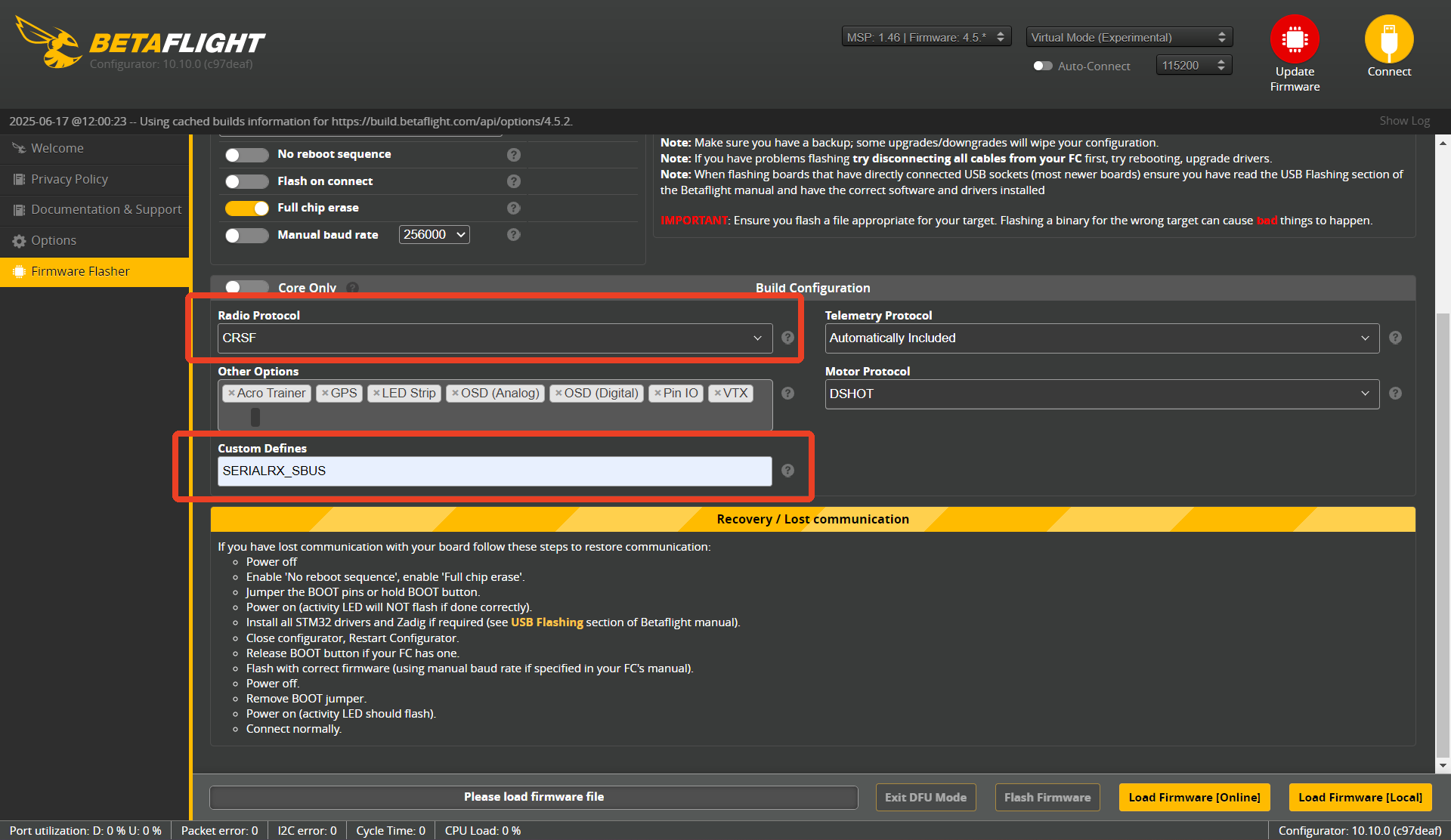
Task: Open the Privacy Policy tab
Action: pos(94,179)
